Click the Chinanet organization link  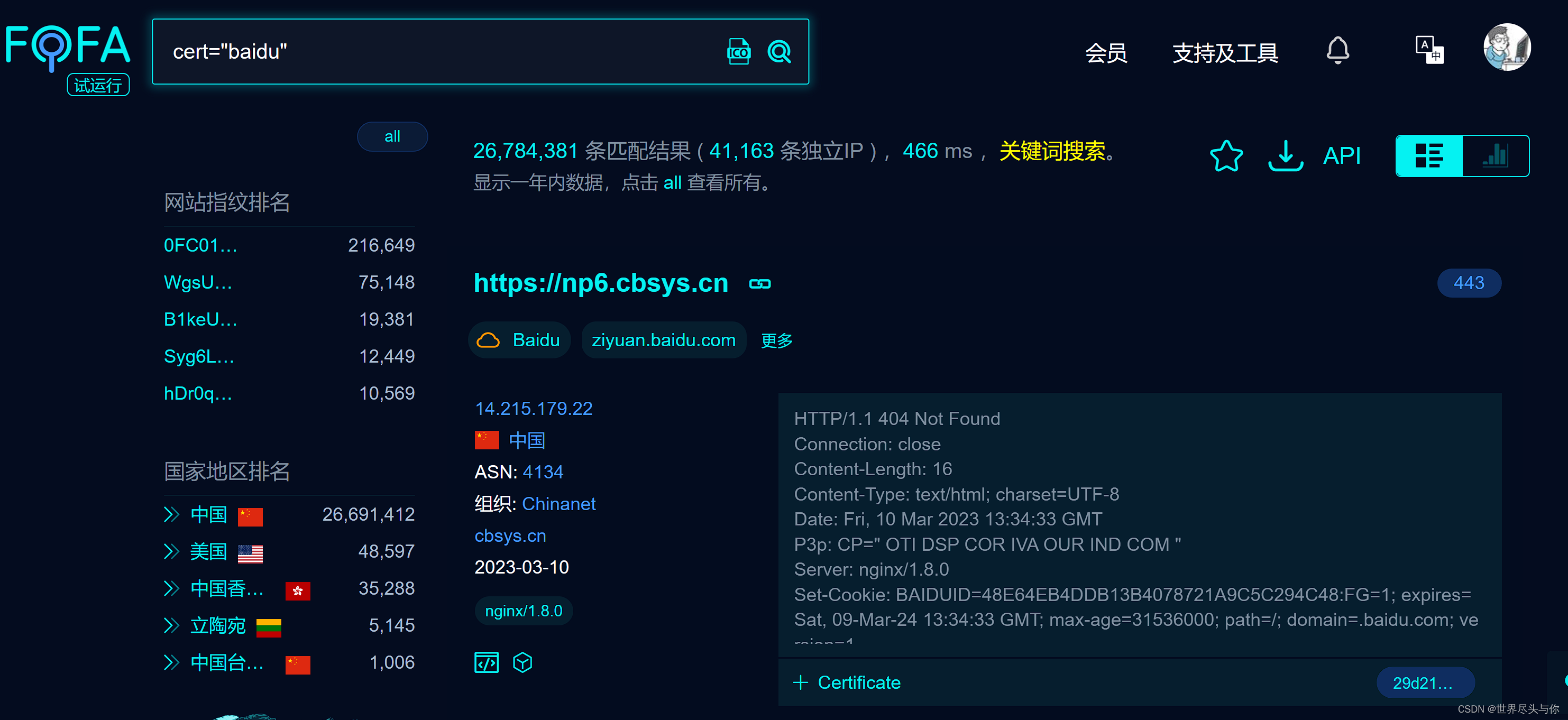[x=559, y=504]
